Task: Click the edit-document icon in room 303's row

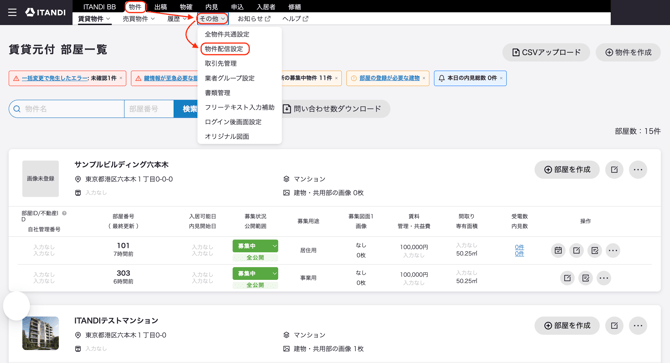Action: (x=585, y=278)
